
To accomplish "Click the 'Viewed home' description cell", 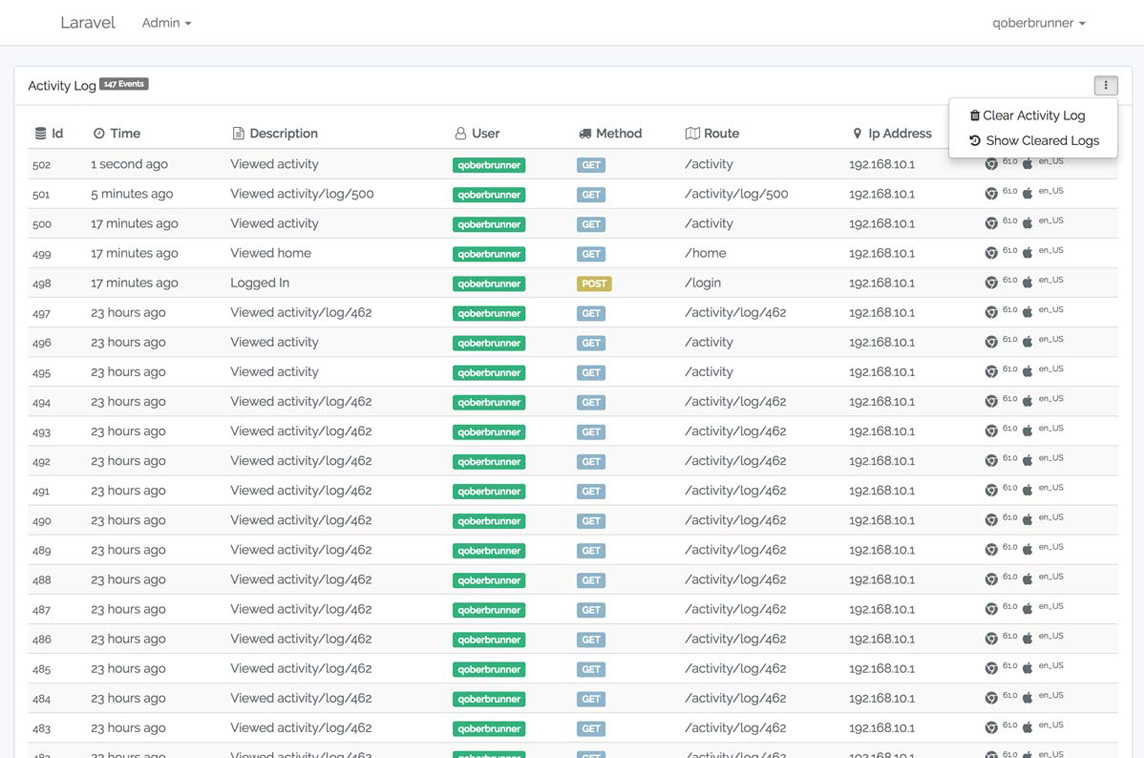I will coord(271,253).
